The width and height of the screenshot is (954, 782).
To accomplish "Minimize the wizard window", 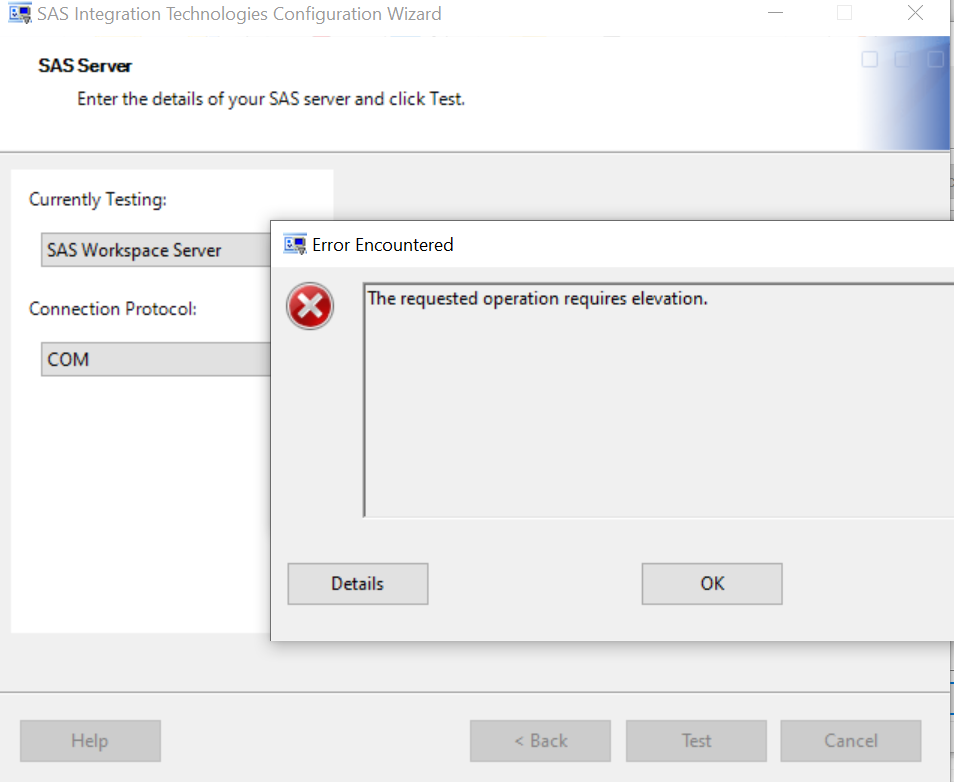I will (x=776, y=14).
